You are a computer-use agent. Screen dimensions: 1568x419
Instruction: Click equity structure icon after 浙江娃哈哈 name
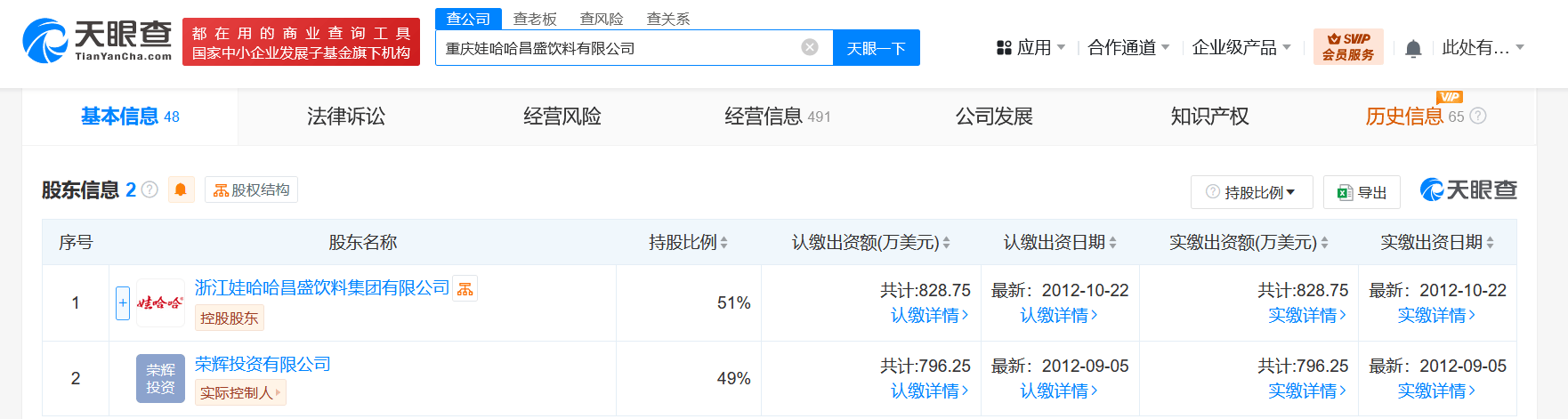[x=465, y=288]
